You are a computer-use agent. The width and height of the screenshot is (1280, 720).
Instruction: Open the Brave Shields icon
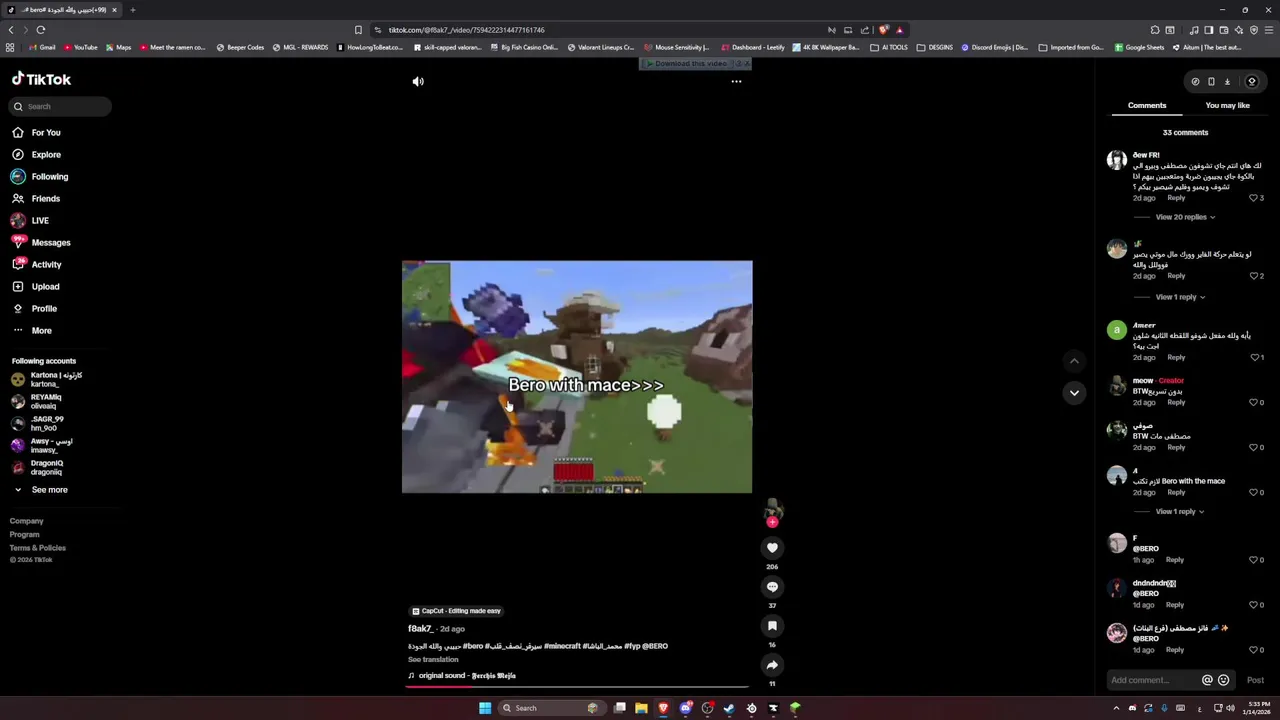pos(883,30)
